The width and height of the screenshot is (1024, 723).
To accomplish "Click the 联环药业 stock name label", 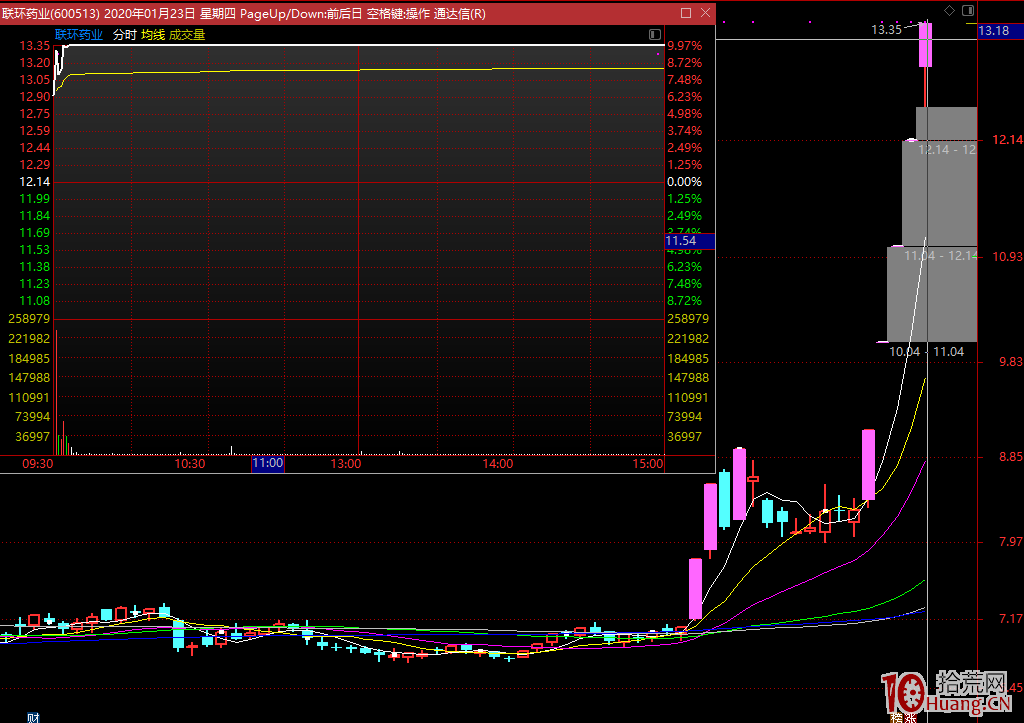I will click(78, 34).
